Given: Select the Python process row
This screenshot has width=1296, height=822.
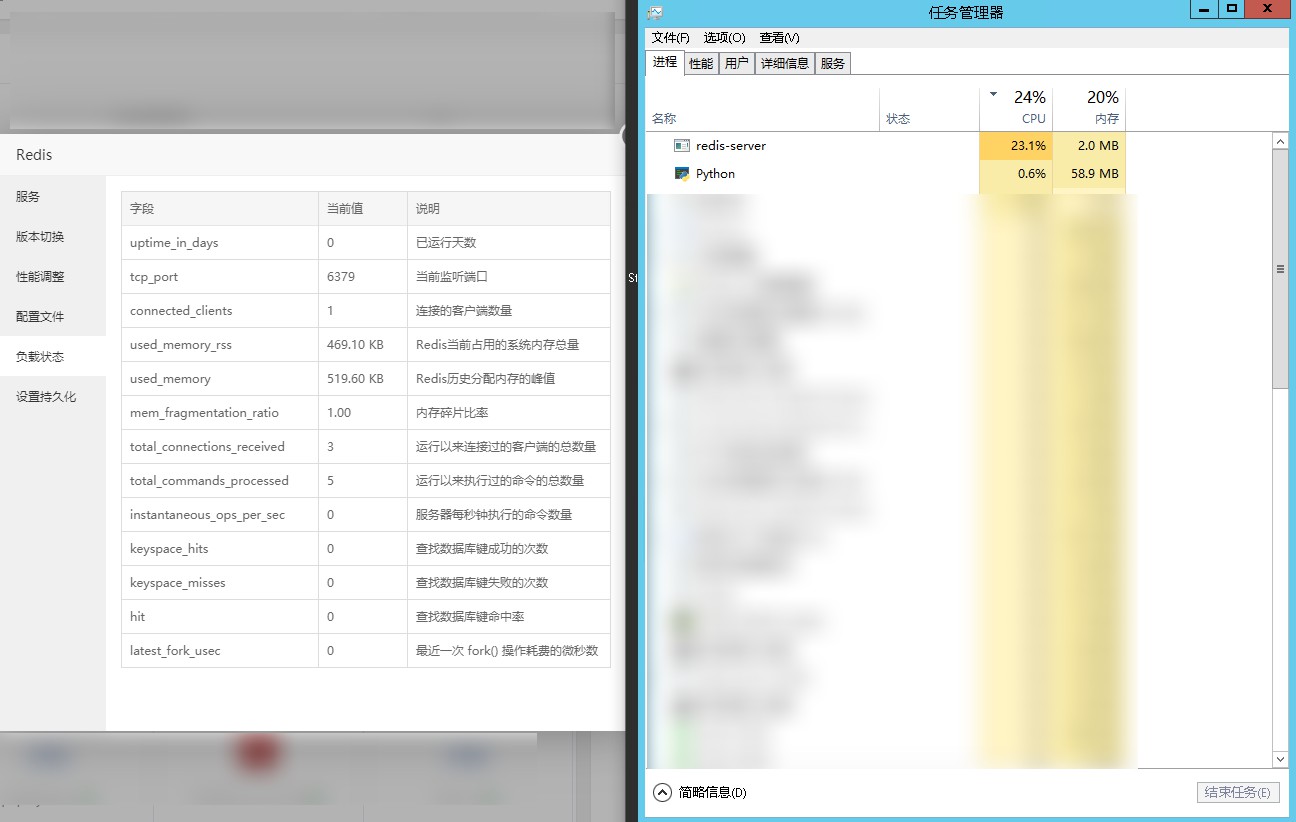Looking at the screenshot, I should [886, 174].
